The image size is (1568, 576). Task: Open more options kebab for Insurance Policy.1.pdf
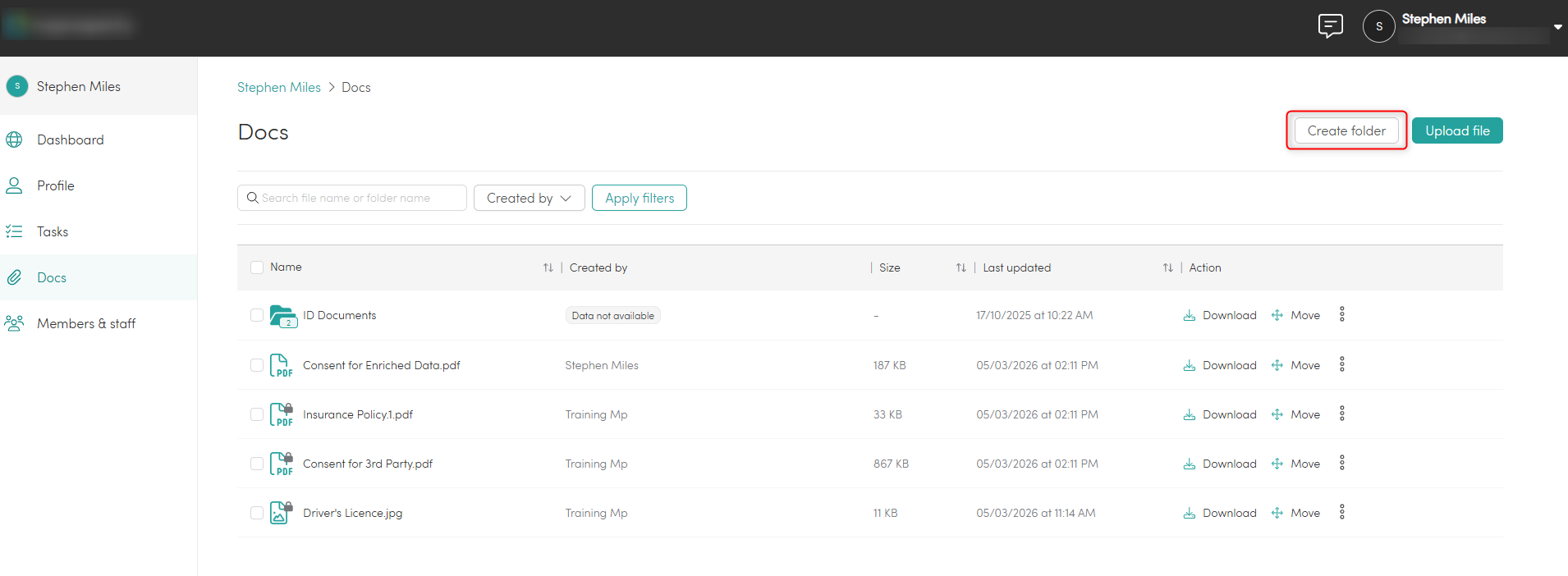1342,414
